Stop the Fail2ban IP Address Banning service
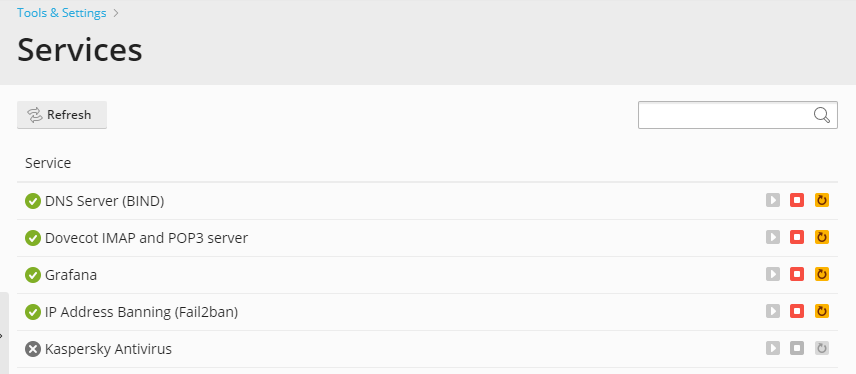 pyautogui.click(x=797, y=311)
